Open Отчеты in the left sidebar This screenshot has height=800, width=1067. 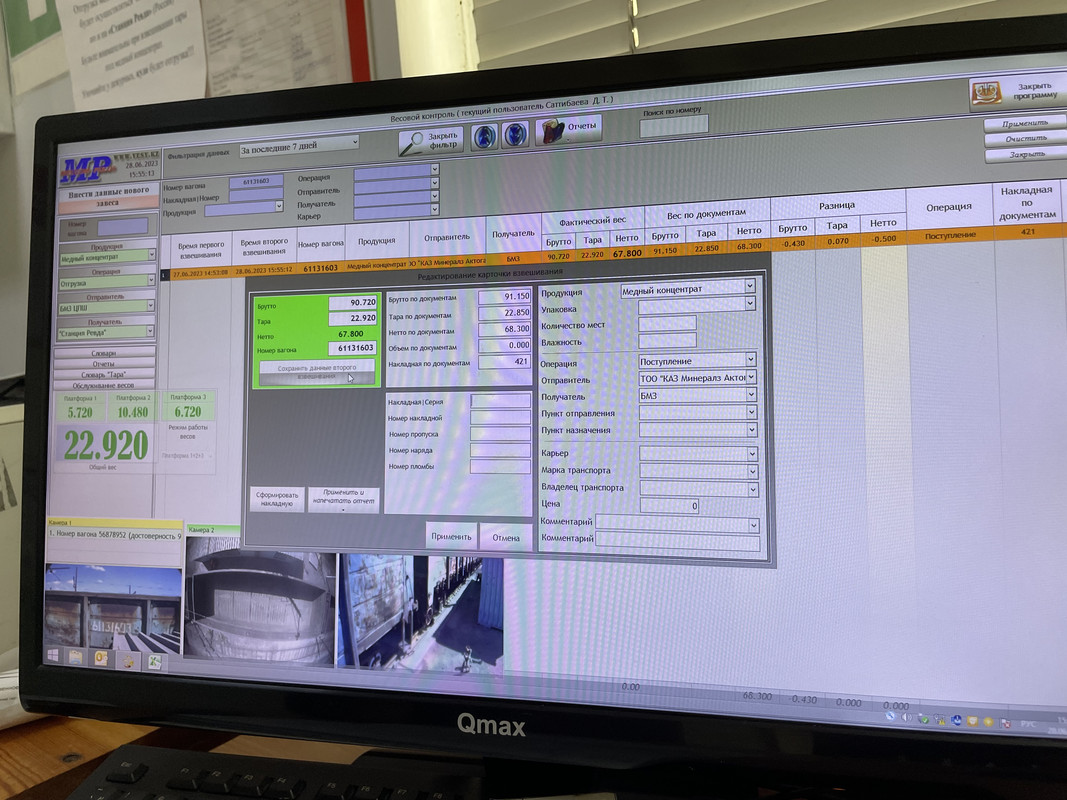tap(104, 364)
